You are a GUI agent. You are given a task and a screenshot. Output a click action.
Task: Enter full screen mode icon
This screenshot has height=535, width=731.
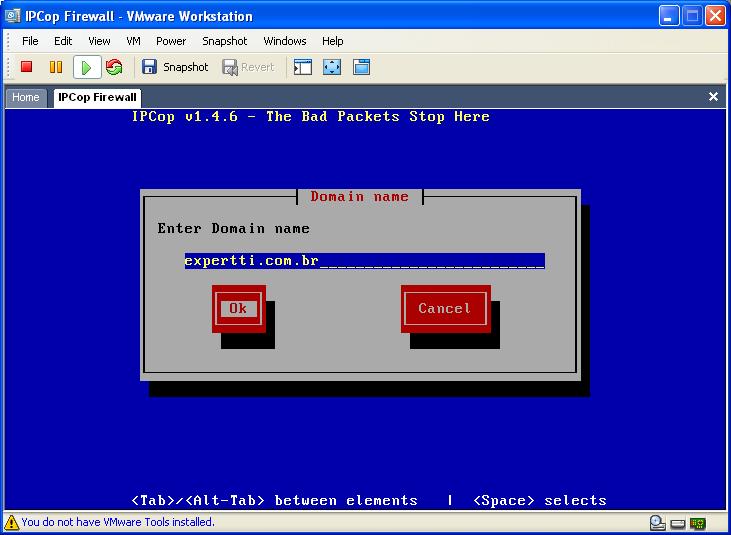332,67
